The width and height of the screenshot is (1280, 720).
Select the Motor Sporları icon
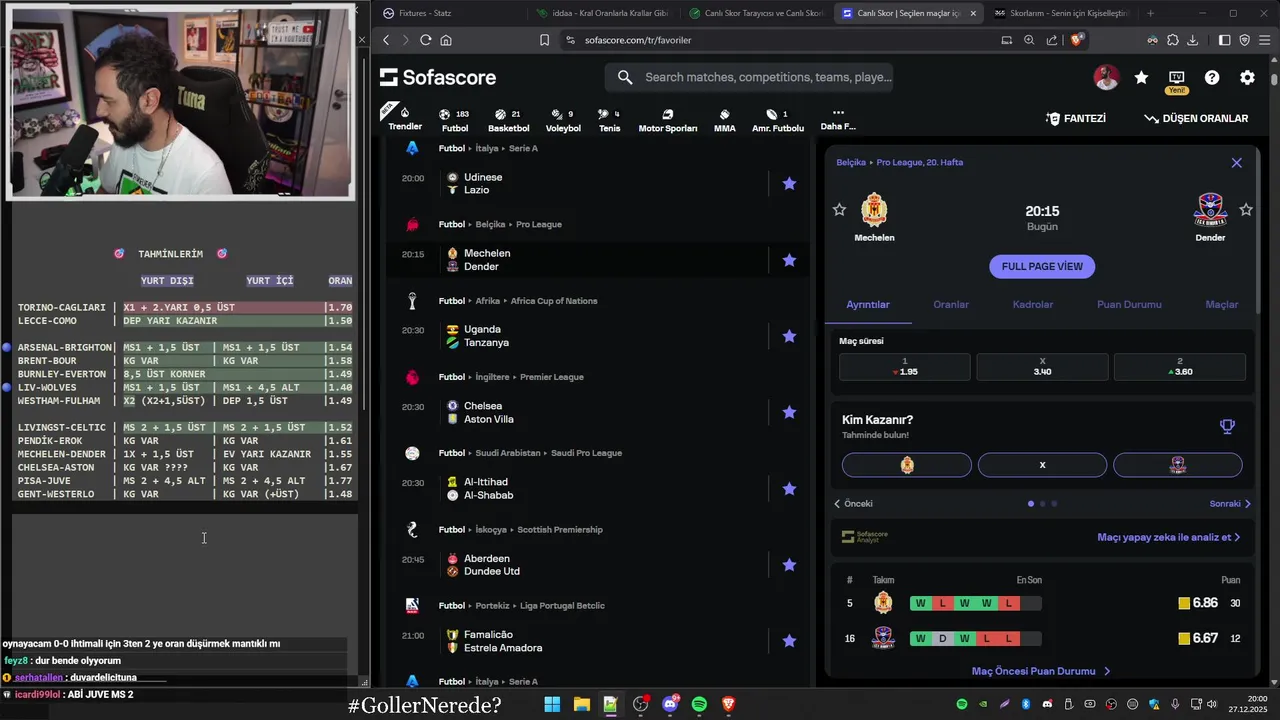pos(668,120)
